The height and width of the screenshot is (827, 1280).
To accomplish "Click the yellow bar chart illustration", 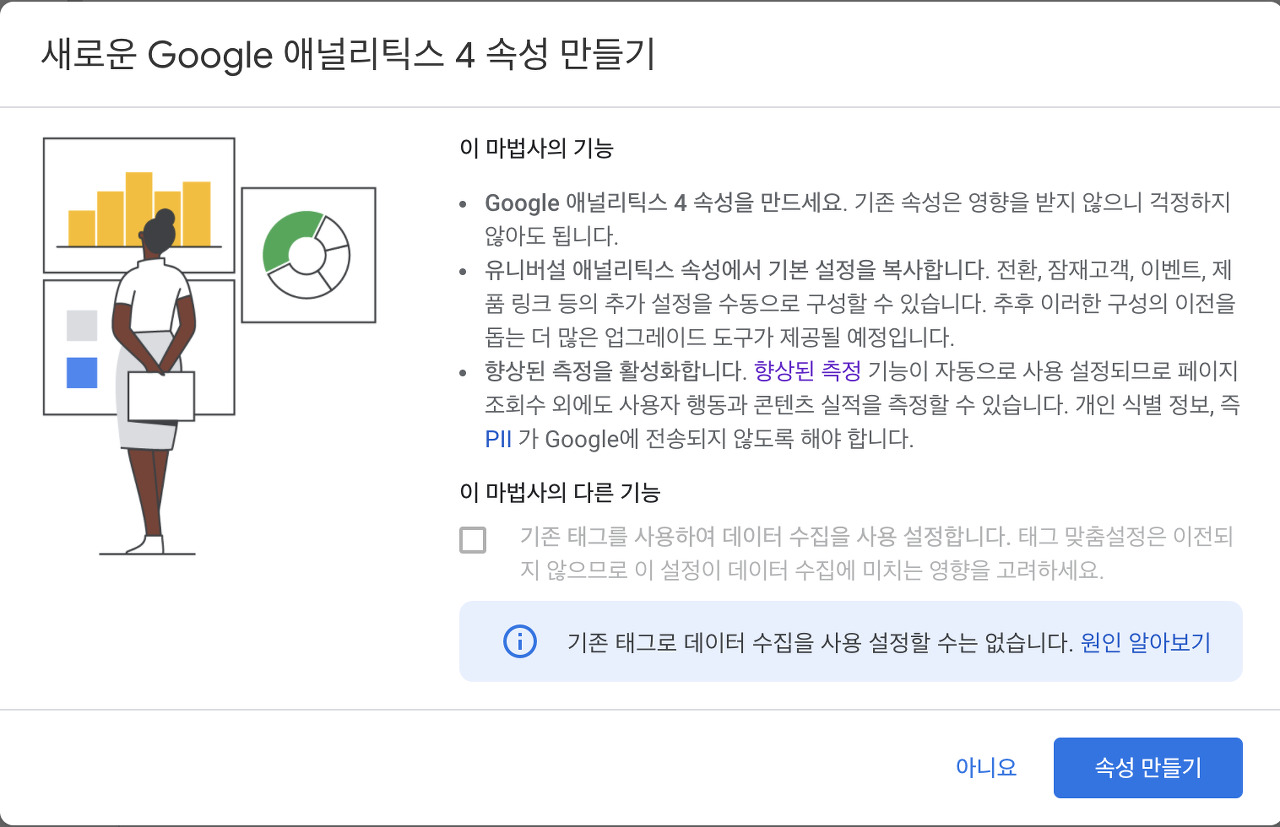I will coord(140,210).
